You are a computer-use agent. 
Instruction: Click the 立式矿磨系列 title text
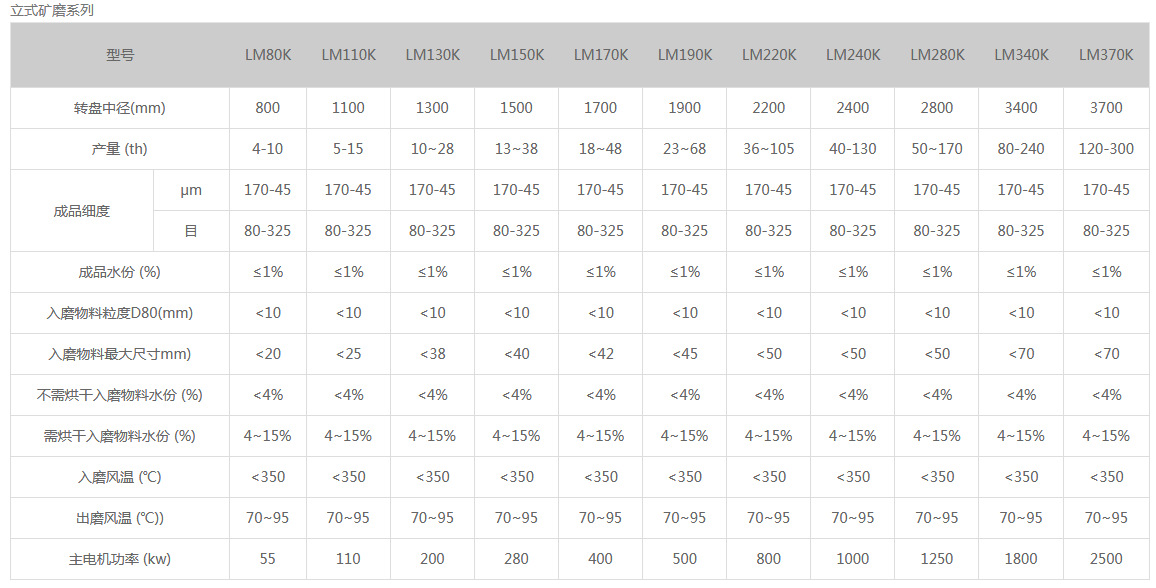[52, 10]
